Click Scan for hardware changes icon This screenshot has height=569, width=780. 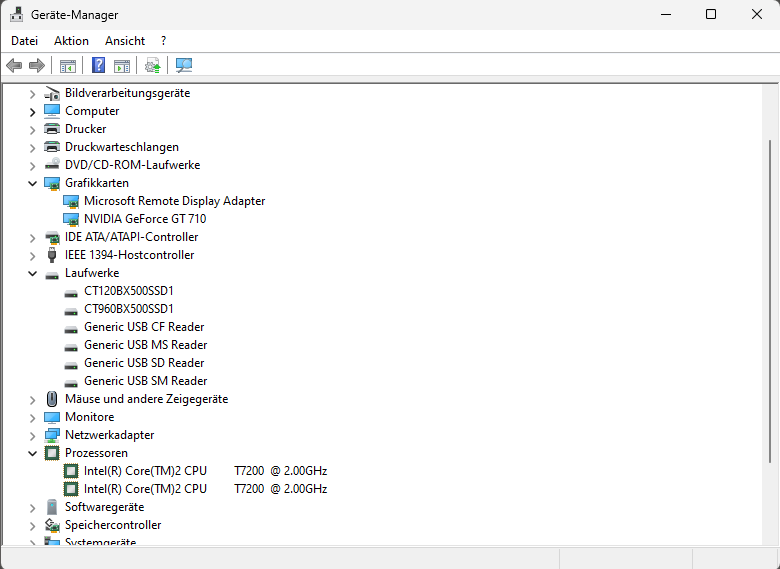(184, 65)
